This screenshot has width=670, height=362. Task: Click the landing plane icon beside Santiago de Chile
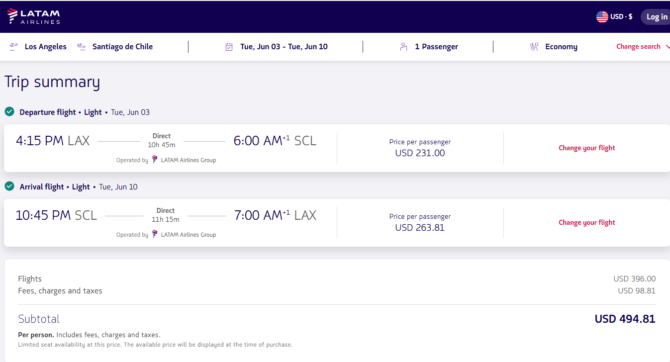point(81,47)
